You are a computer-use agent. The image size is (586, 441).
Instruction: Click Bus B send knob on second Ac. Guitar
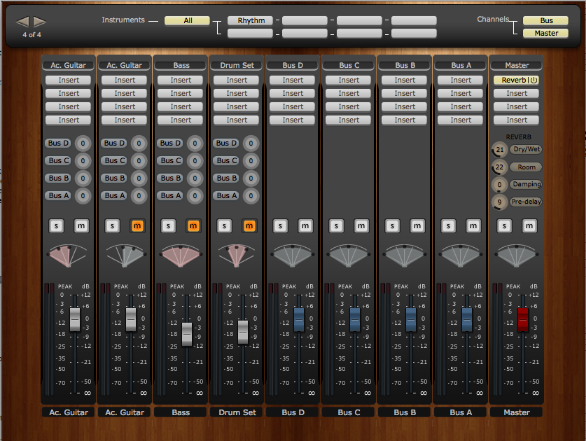tap(139, 178)
